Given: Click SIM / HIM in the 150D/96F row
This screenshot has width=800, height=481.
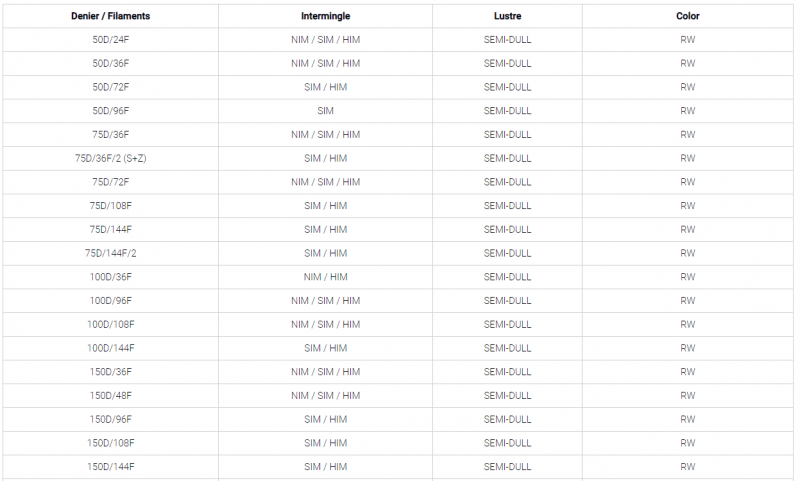Looking at the screenshot, I should click(x=325, y=419).
